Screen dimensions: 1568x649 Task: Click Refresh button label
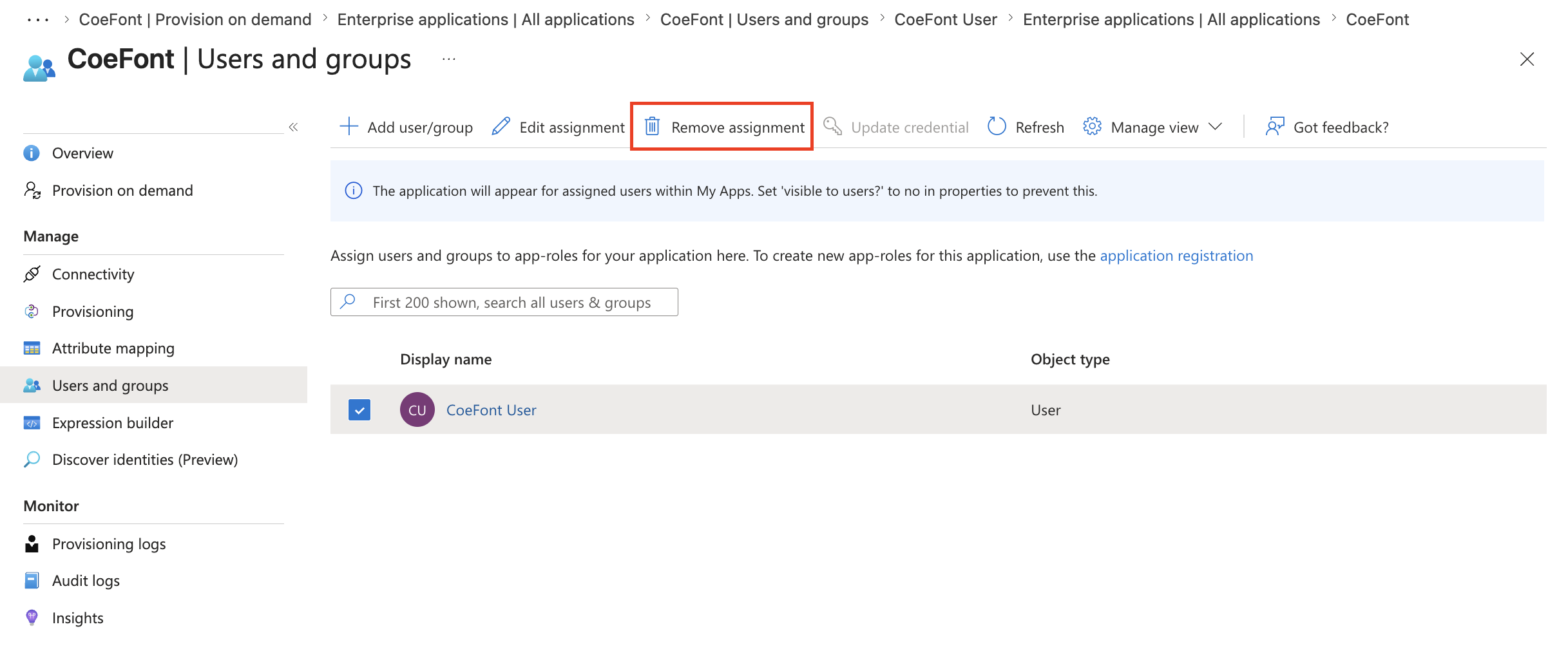(1040, 127)
